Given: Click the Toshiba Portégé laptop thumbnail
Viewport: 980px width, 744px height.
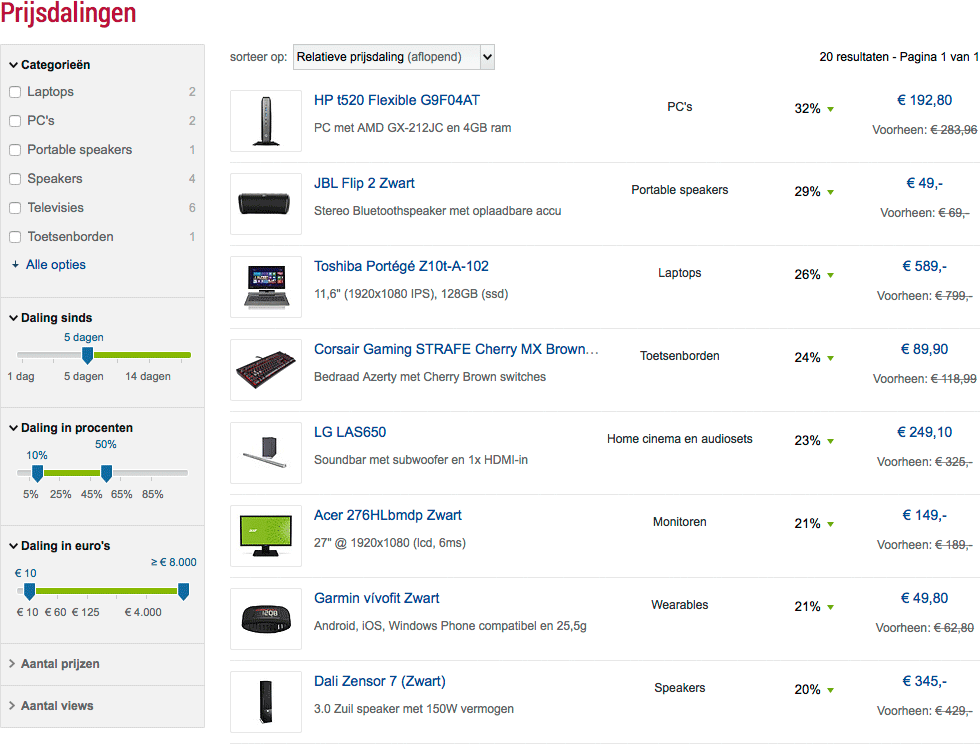Looking at the screenshot, I should click(x=266, y=287).
